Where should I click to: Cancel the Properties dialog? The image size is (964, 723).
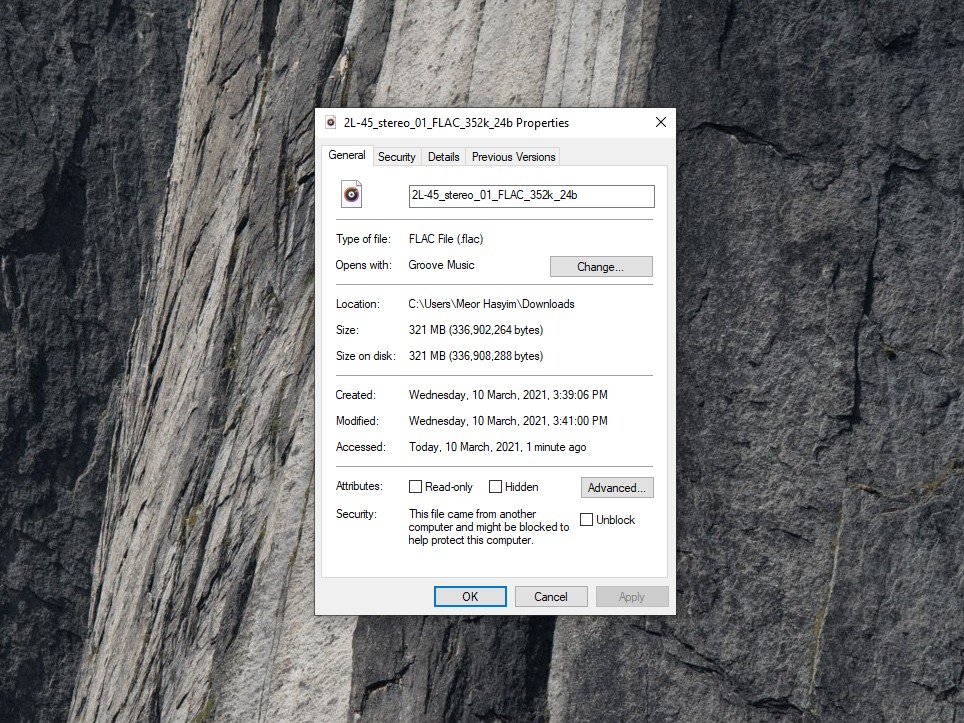click(x=551, y=596)
